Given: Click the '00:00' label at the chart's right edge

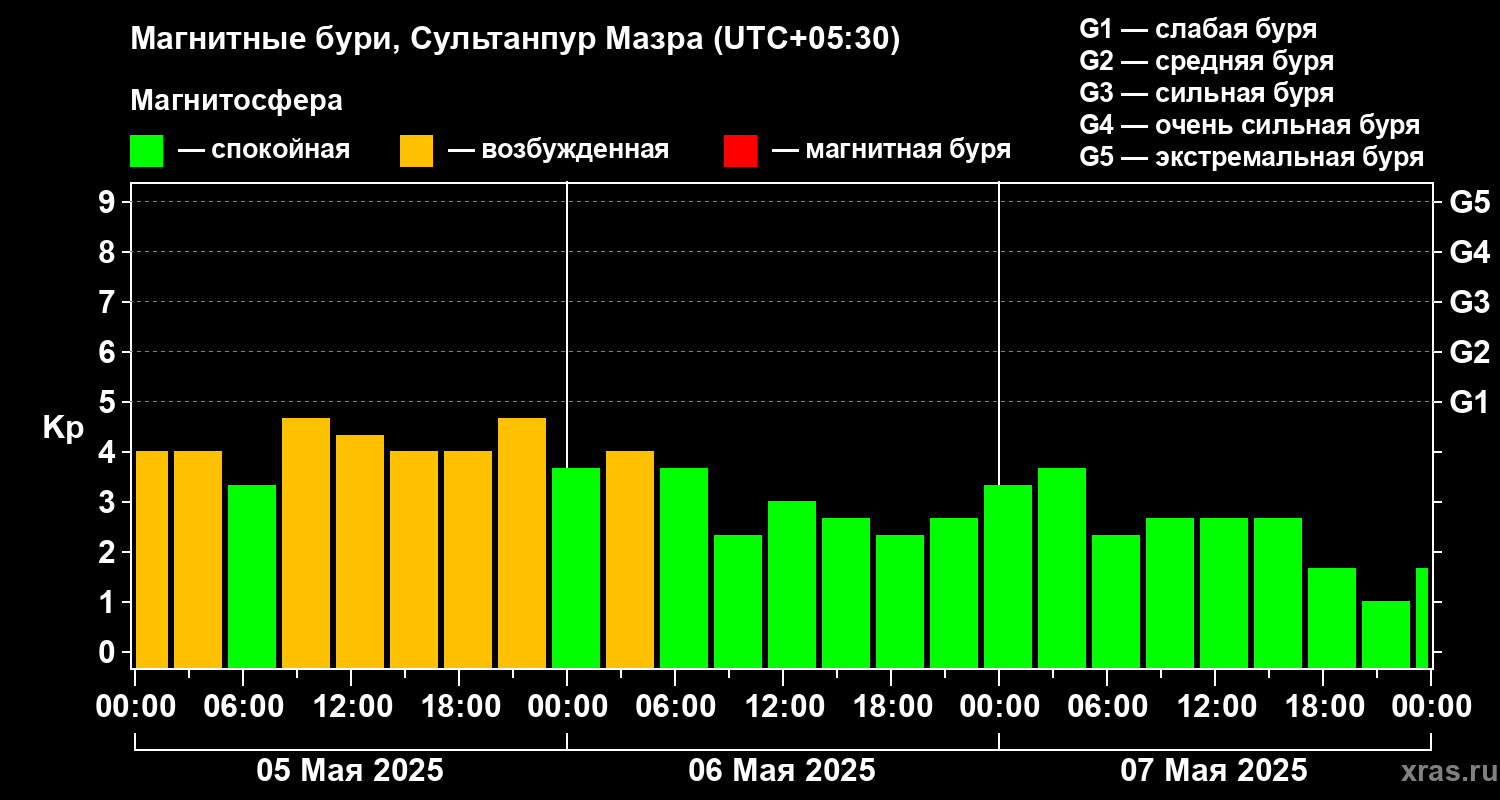Looking at the screenshot, I should pos(1431,706).
